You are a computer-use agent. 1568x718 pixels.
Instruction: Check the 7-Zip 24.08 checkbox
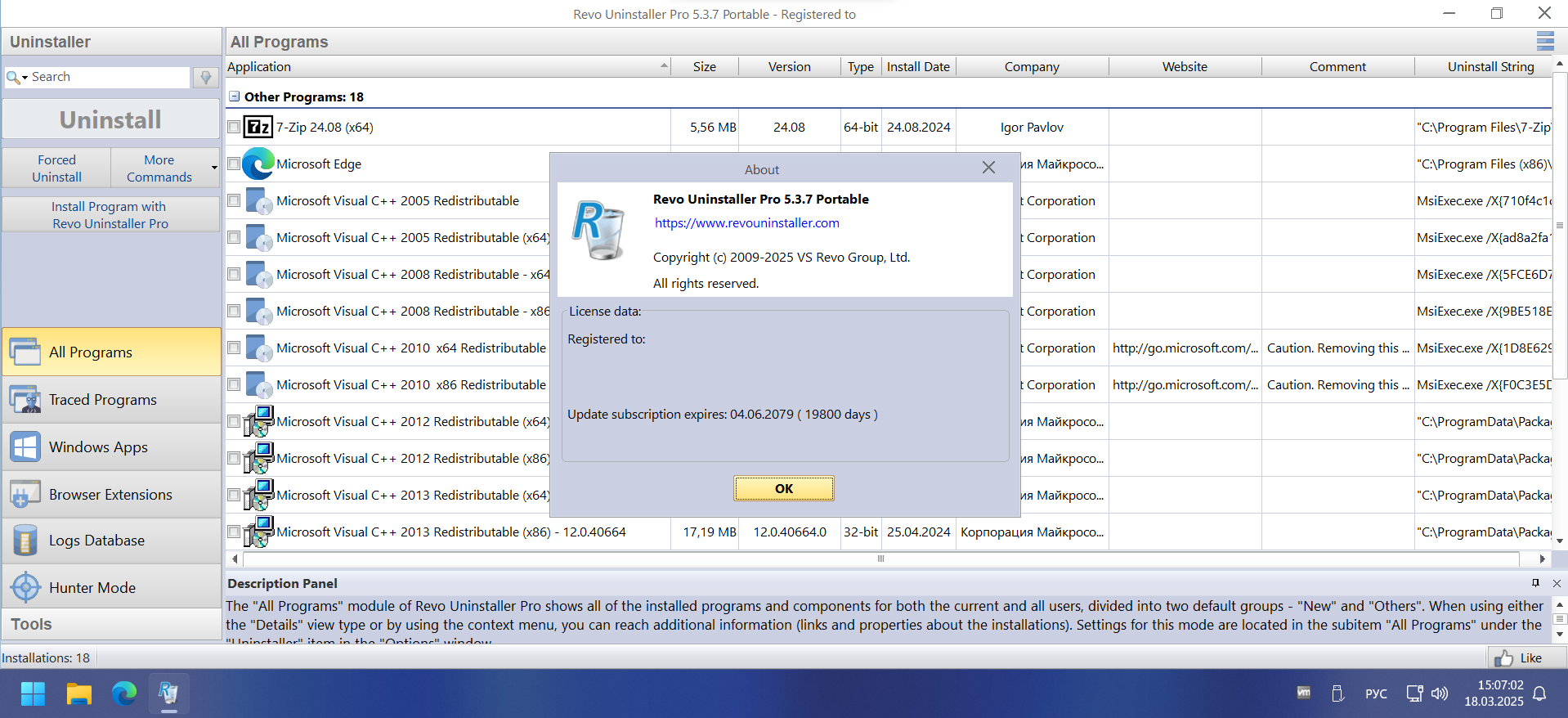pyautogui.click(x=234, y=127)
